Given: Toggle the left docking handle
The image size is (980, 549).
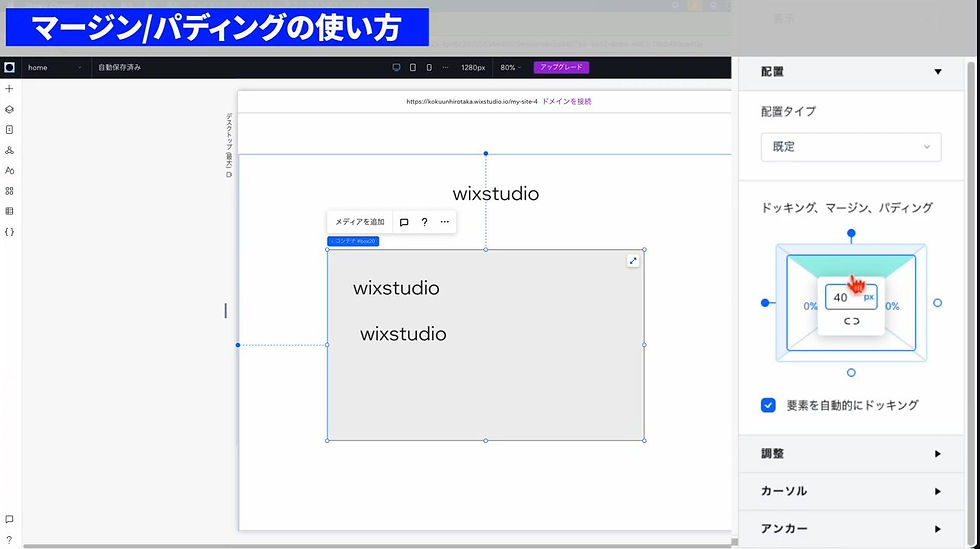Looking at the screenshot, I should (x=765, y=303).
